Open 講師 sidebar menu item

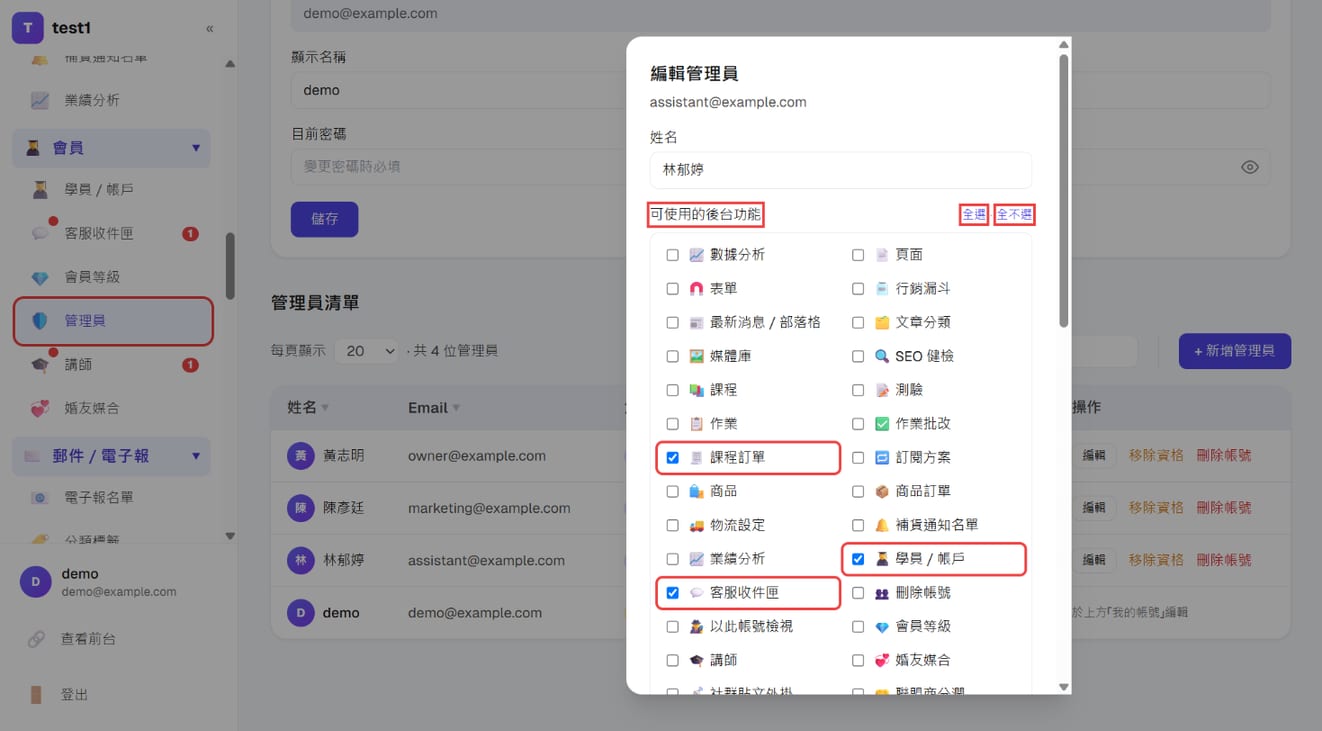coord(112,365)
